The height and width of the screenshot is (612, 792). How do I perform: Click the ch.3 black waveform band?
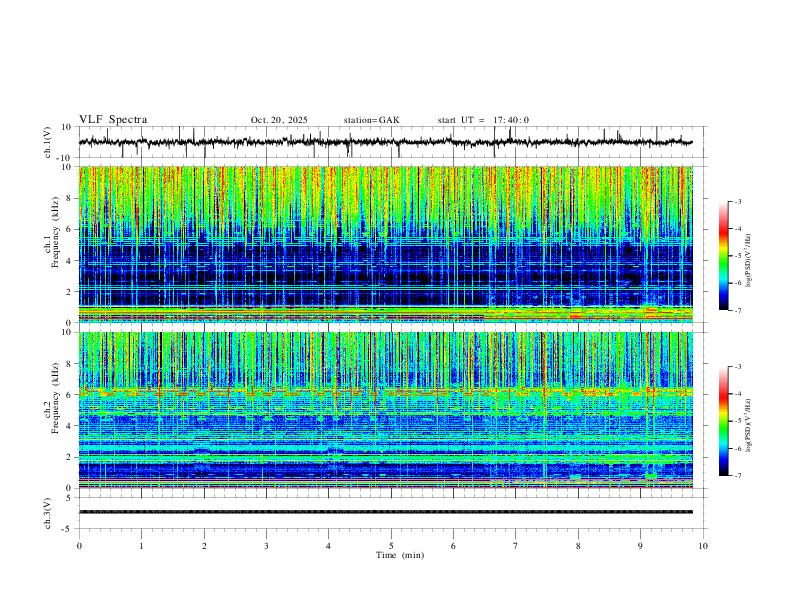pos(385,512)
